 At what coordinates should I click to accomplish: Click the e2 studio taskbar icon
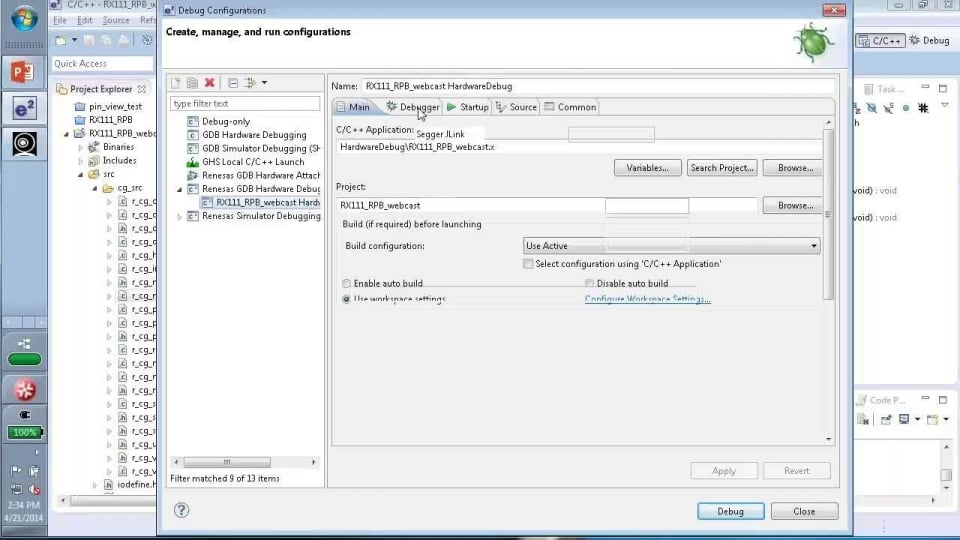[x=24, y=108]
